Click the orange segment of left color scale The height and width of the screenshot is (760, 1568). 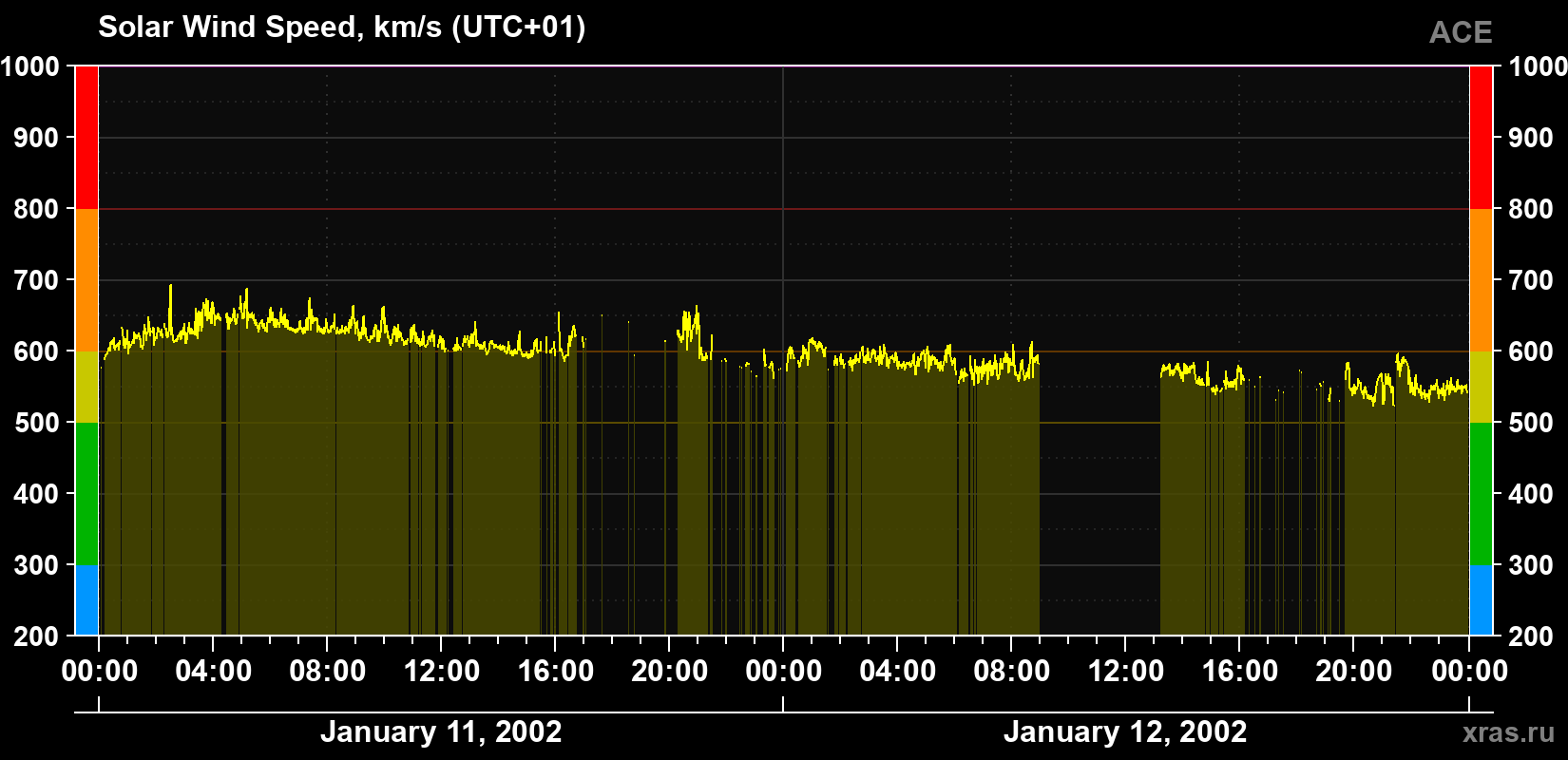[x=86, y=280]
